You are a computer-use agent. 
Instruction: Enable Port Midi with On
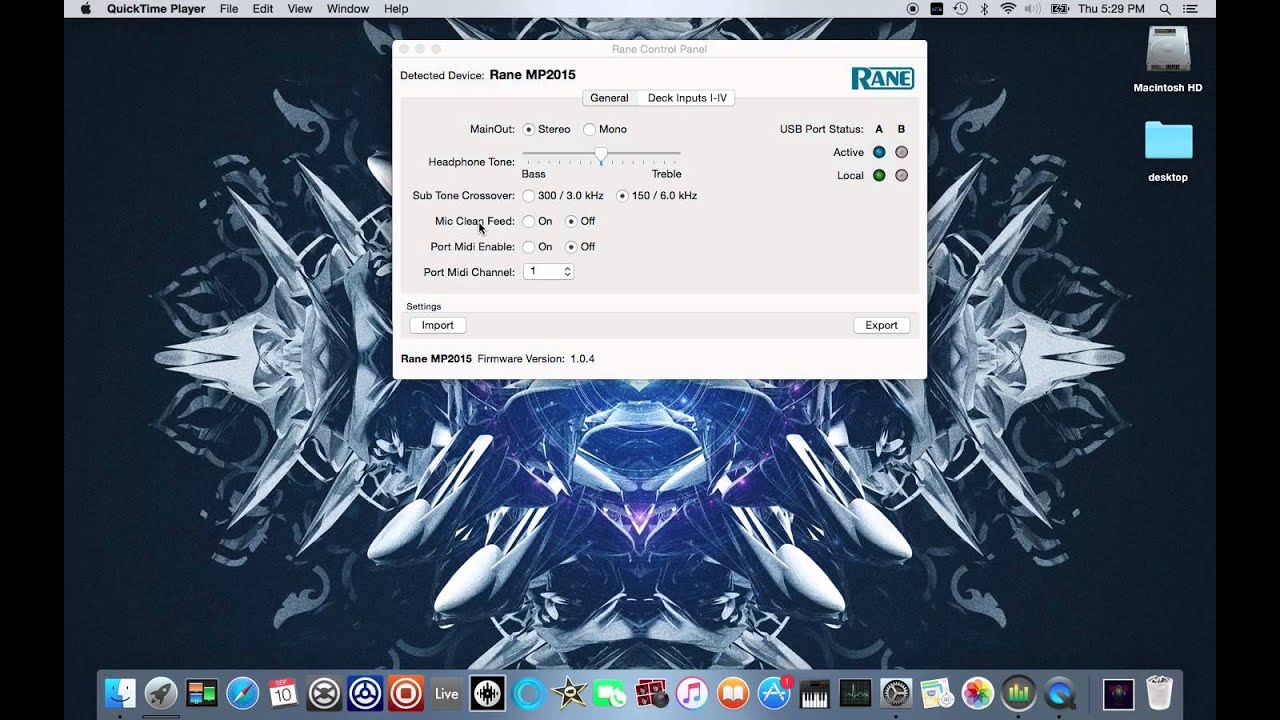(528, 247)
